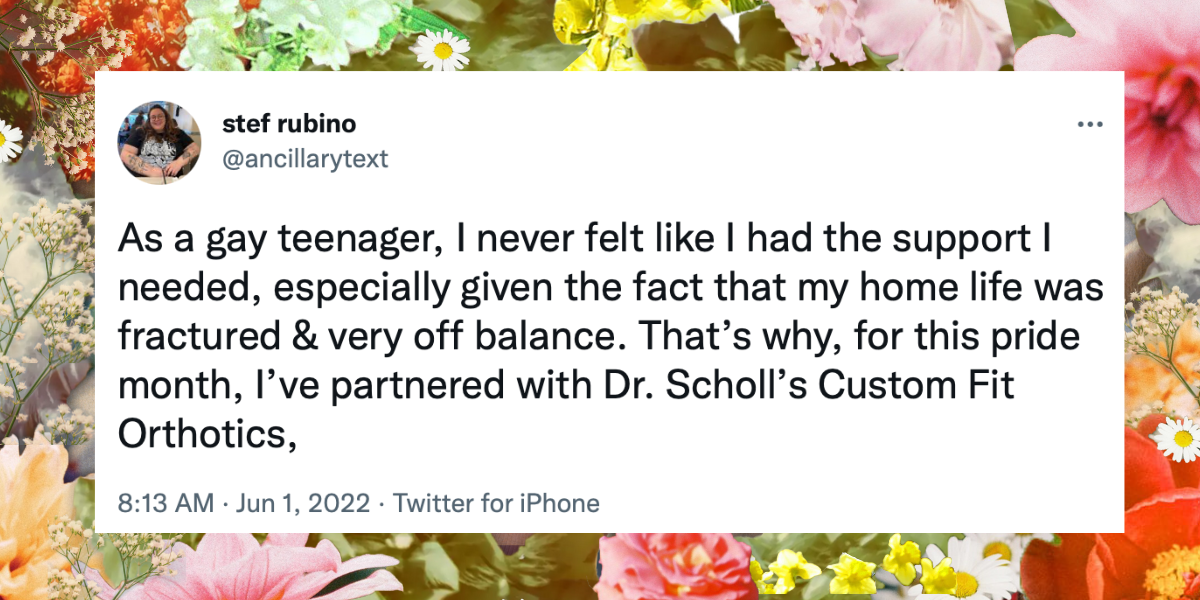Click the white daisy at the right edge
The width and height of the screenshot is (1200, 600).
(x=1178, y=438)
